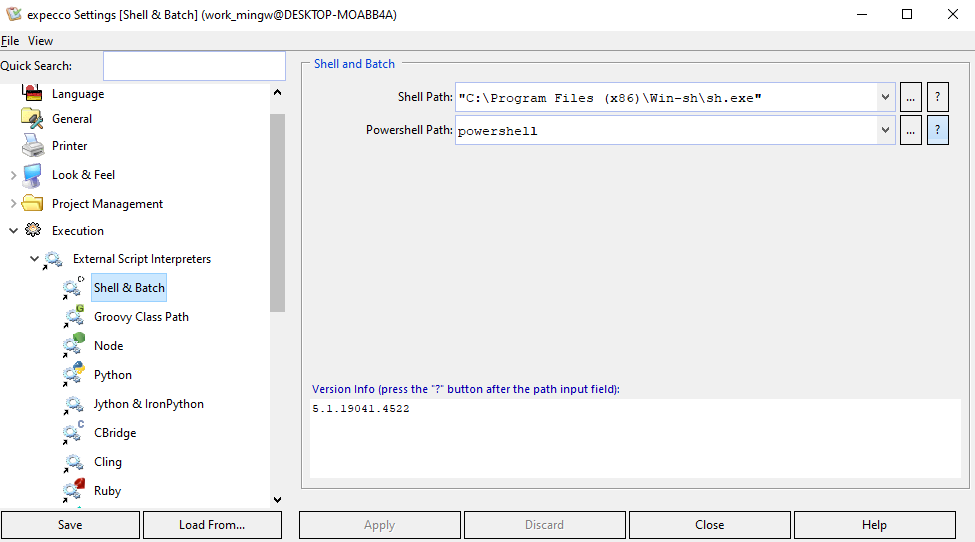
Task: Click the Node icon in settings tree
Action: click(x=74, y=346)
